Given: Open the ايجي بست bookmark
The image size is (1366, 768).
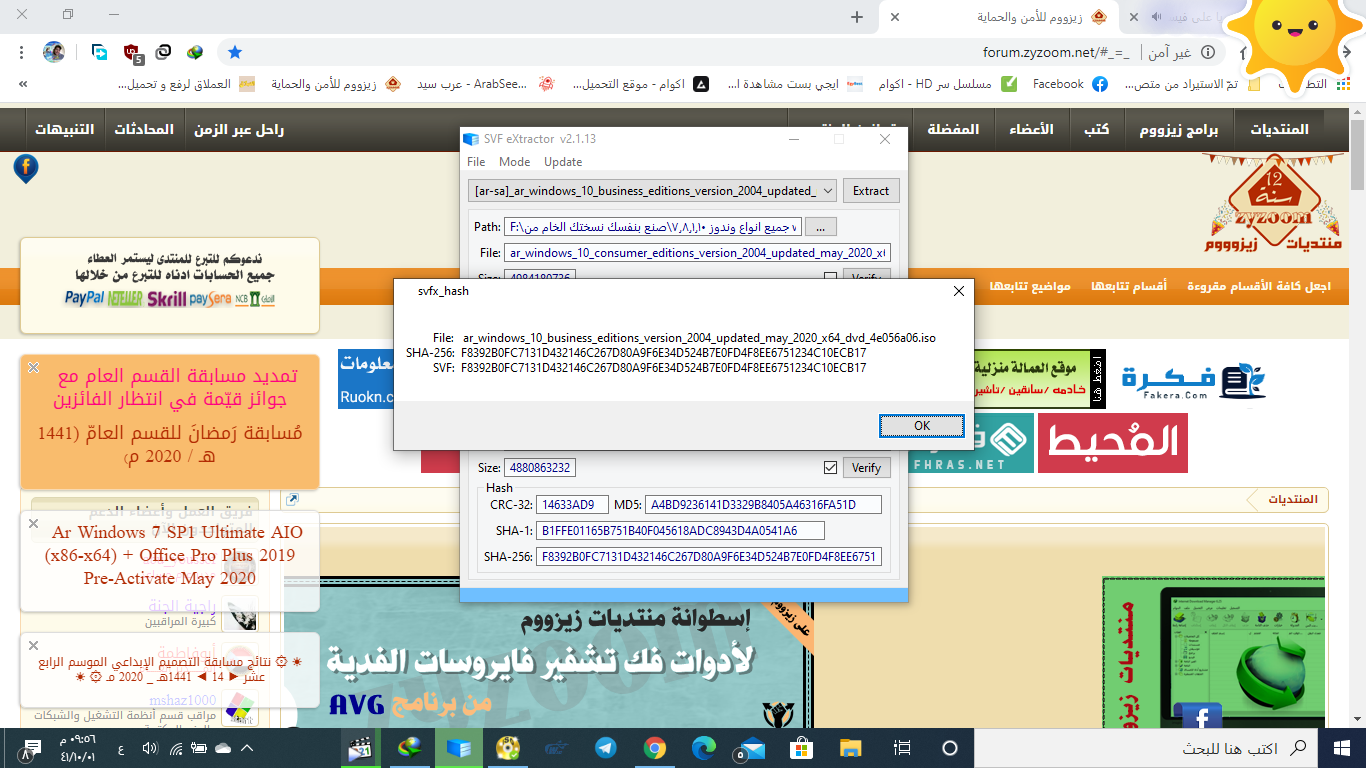Looking at the screenshot, I should point(794,84).
